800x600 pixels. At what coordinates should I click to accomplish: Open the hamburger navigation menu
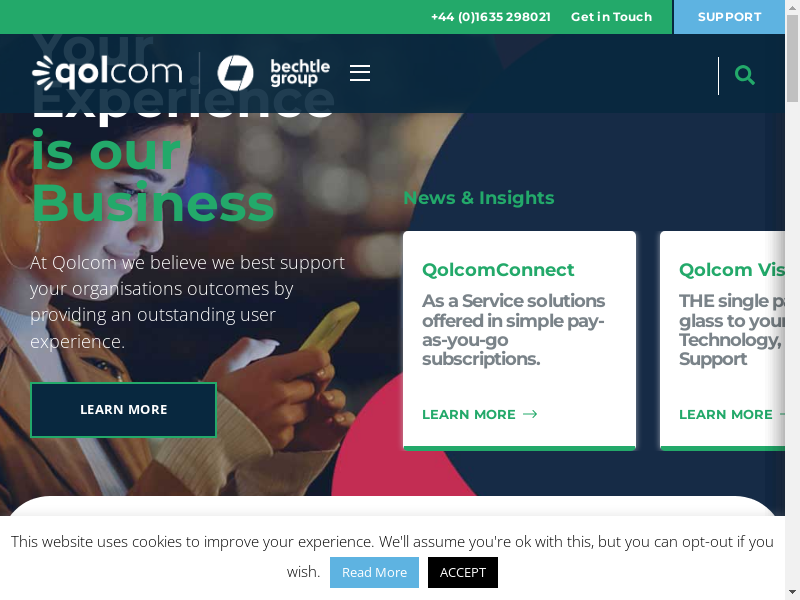[360, 73]
